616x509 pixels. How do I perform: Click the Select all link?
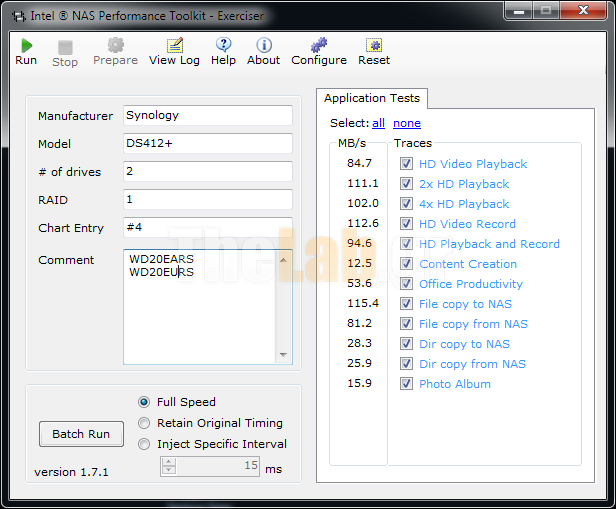[378, 123]
